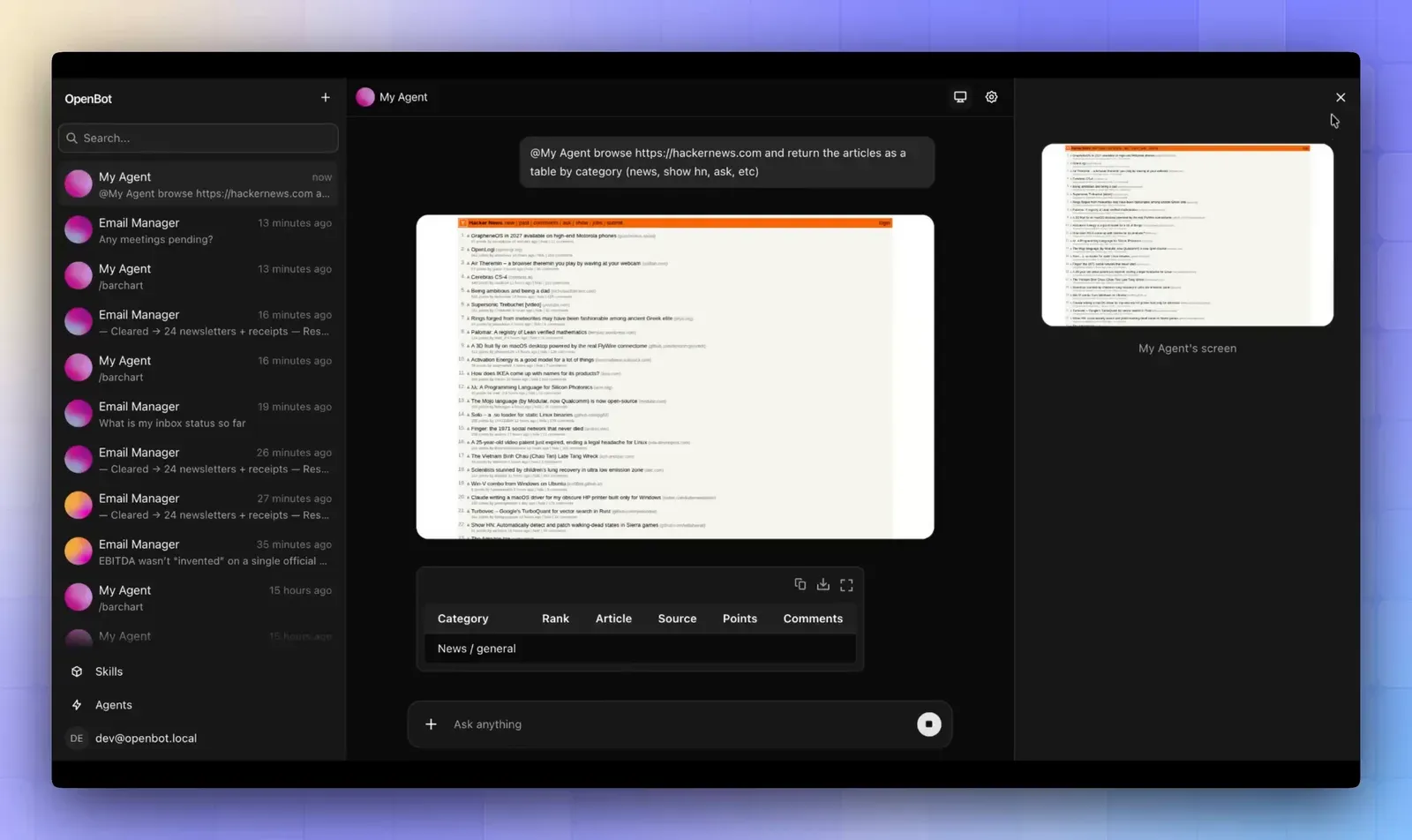Open My Agent chat from 16 minutes ago

coord(199,368)
